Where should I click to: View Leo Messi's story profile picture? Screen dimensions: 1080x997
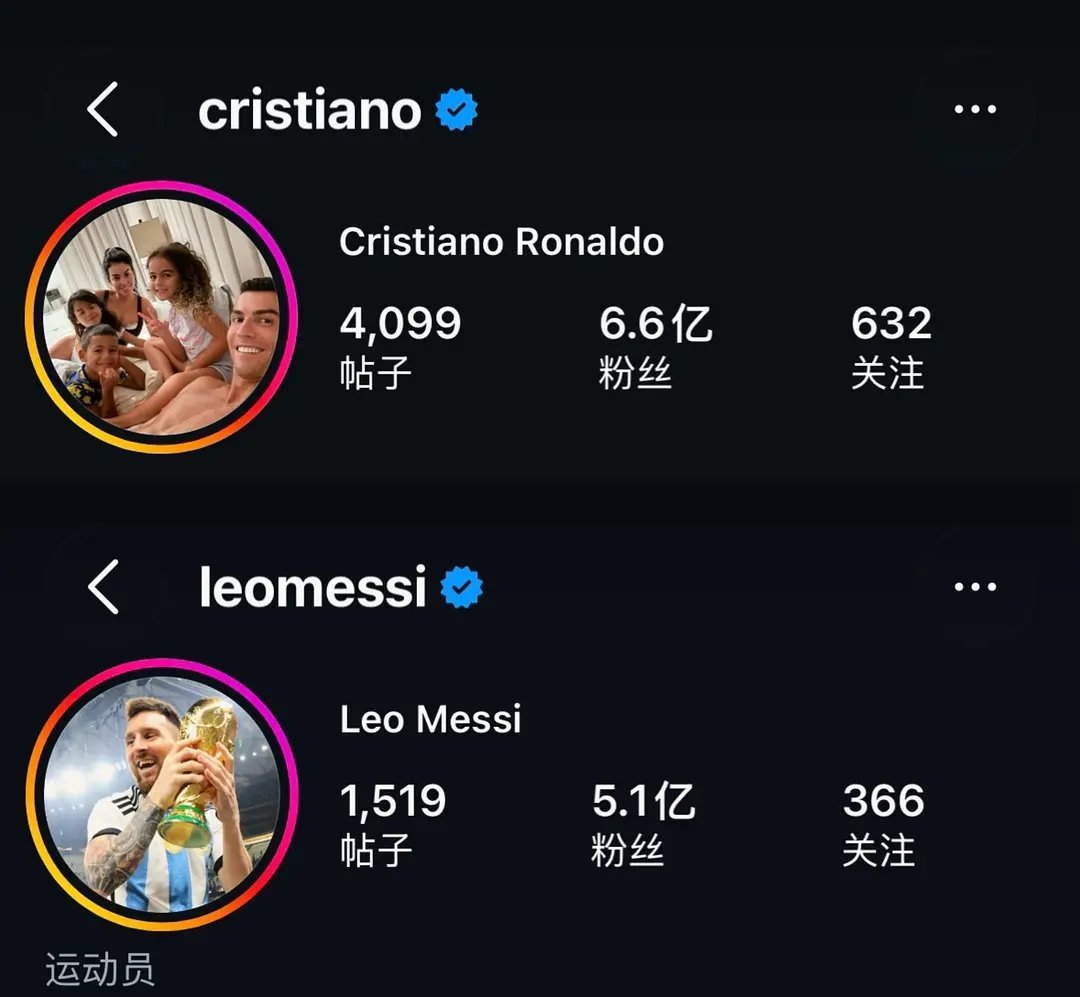[162, 794]
